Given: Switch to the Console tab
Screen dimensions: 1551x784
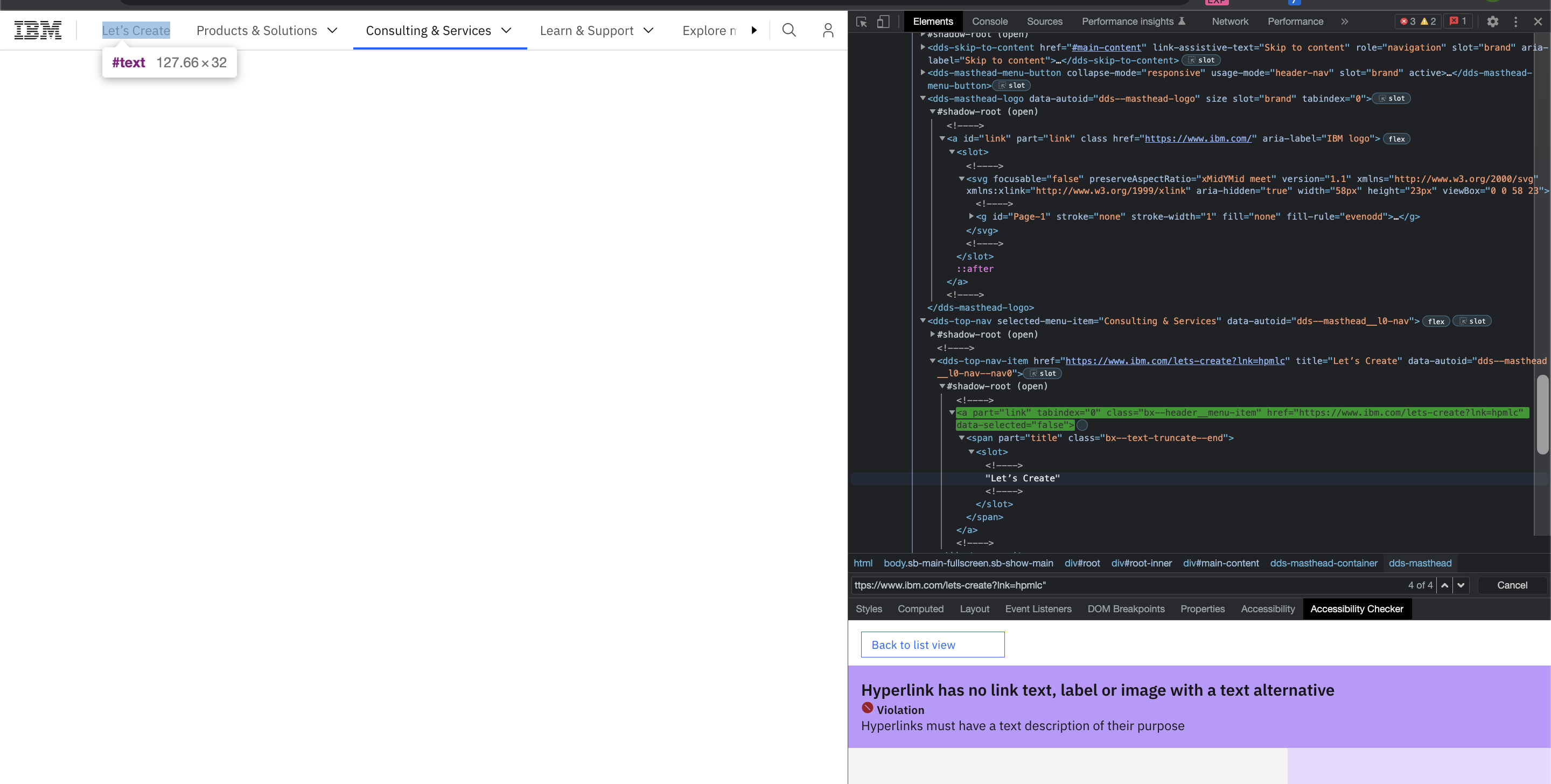Looking at the screenshot, I should [x=989, y=22].
